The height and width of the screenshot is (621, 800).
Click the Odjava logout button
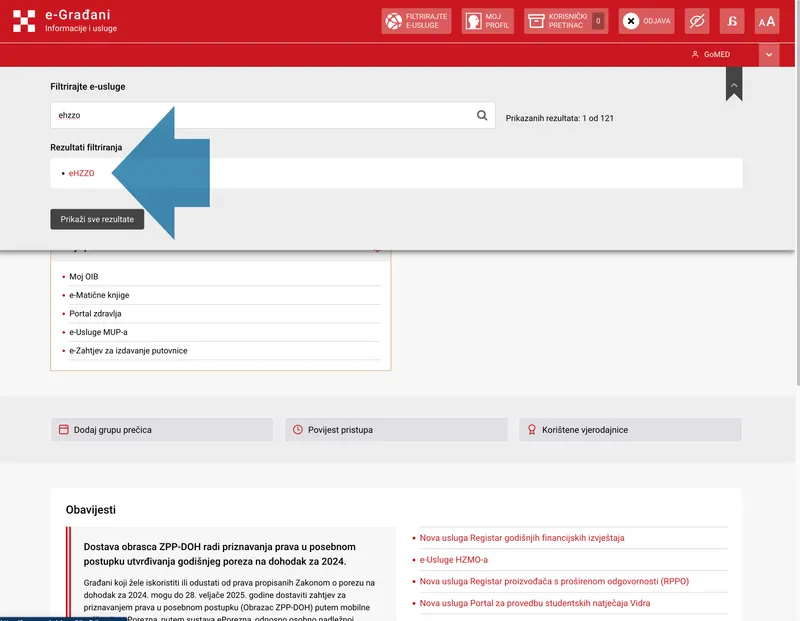[x=646, y=21]
